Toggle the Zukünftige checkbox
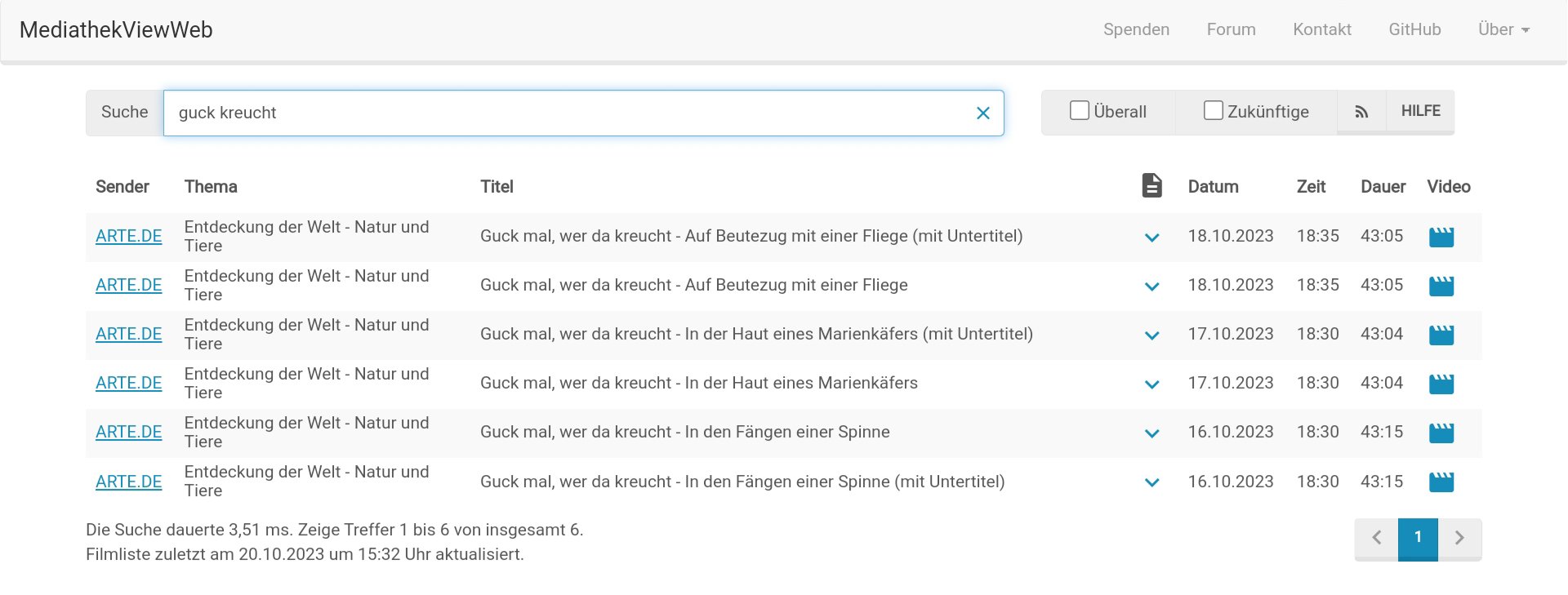The image size is (1568, 595). 1214,111
